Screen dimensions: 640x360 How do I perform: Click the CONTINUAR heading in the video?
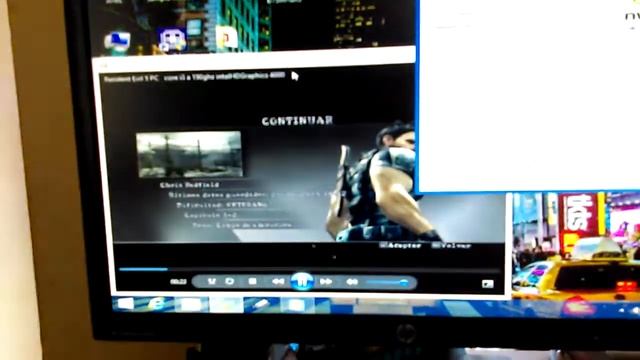coord(298,121)
